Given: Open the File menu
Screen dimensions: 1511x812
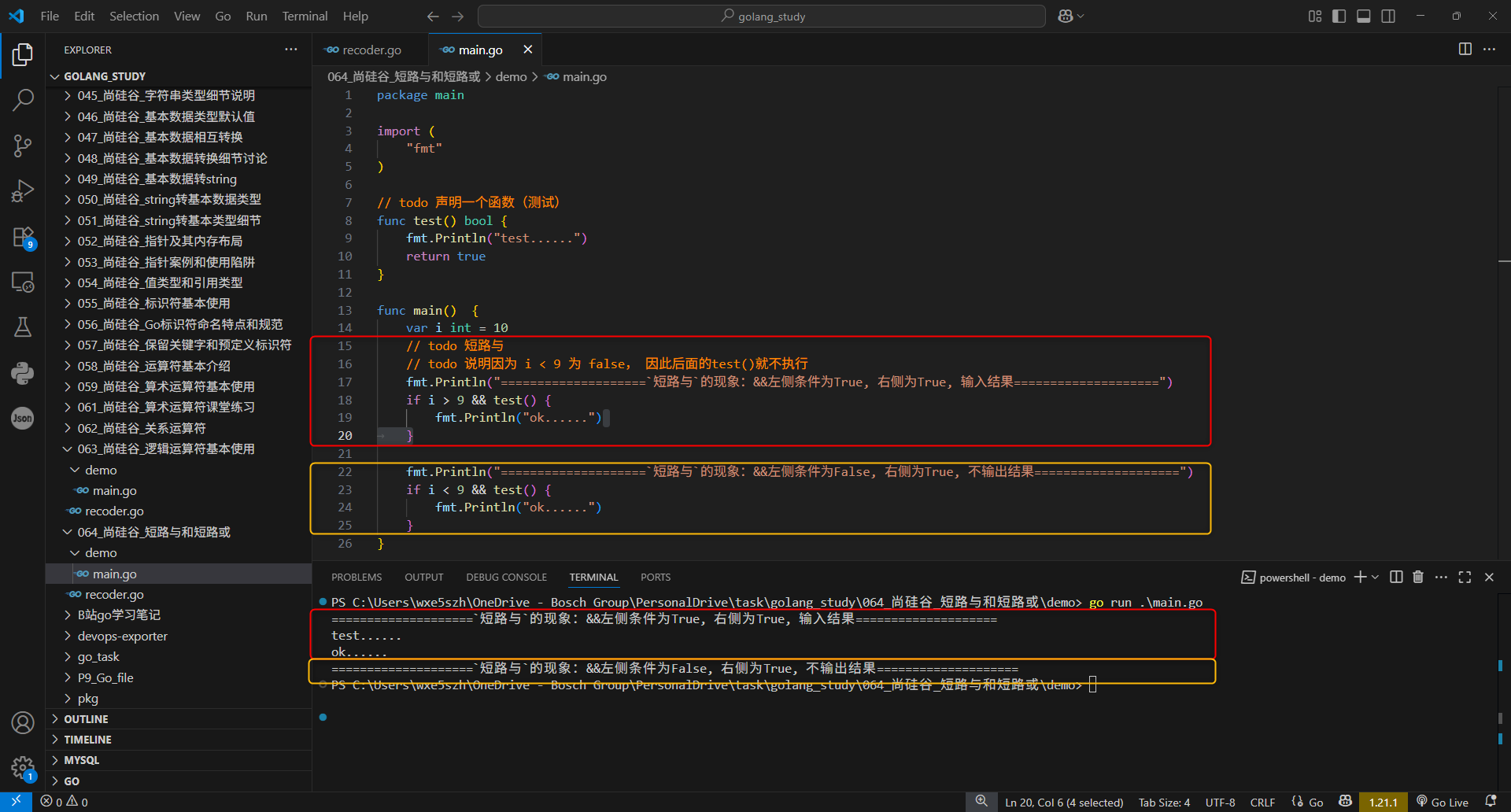Looking at the screenshot, I should [x=50, y=16].
